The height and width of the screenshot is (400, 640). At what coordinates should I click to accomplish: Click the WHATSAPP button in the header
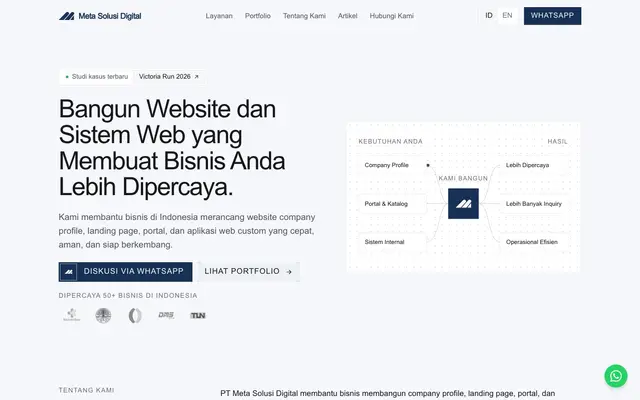pyautogui.click(x=552, y=16)
